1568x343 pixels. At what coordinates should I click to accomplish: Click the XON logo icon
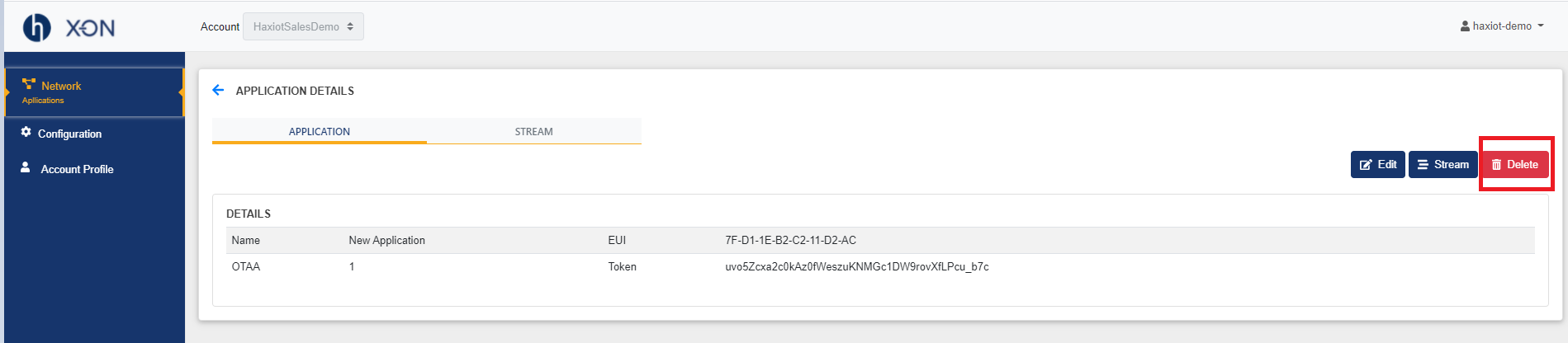pyautogui.click(x=36, y=27)
